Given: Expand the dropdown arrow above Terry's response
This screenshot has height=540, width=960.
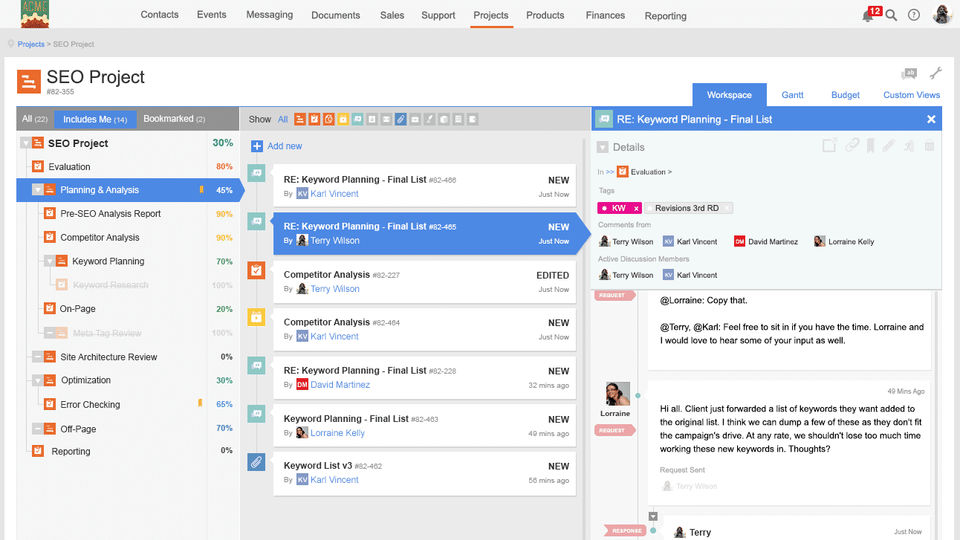Looking at the screenshot, I should point(653,516).
